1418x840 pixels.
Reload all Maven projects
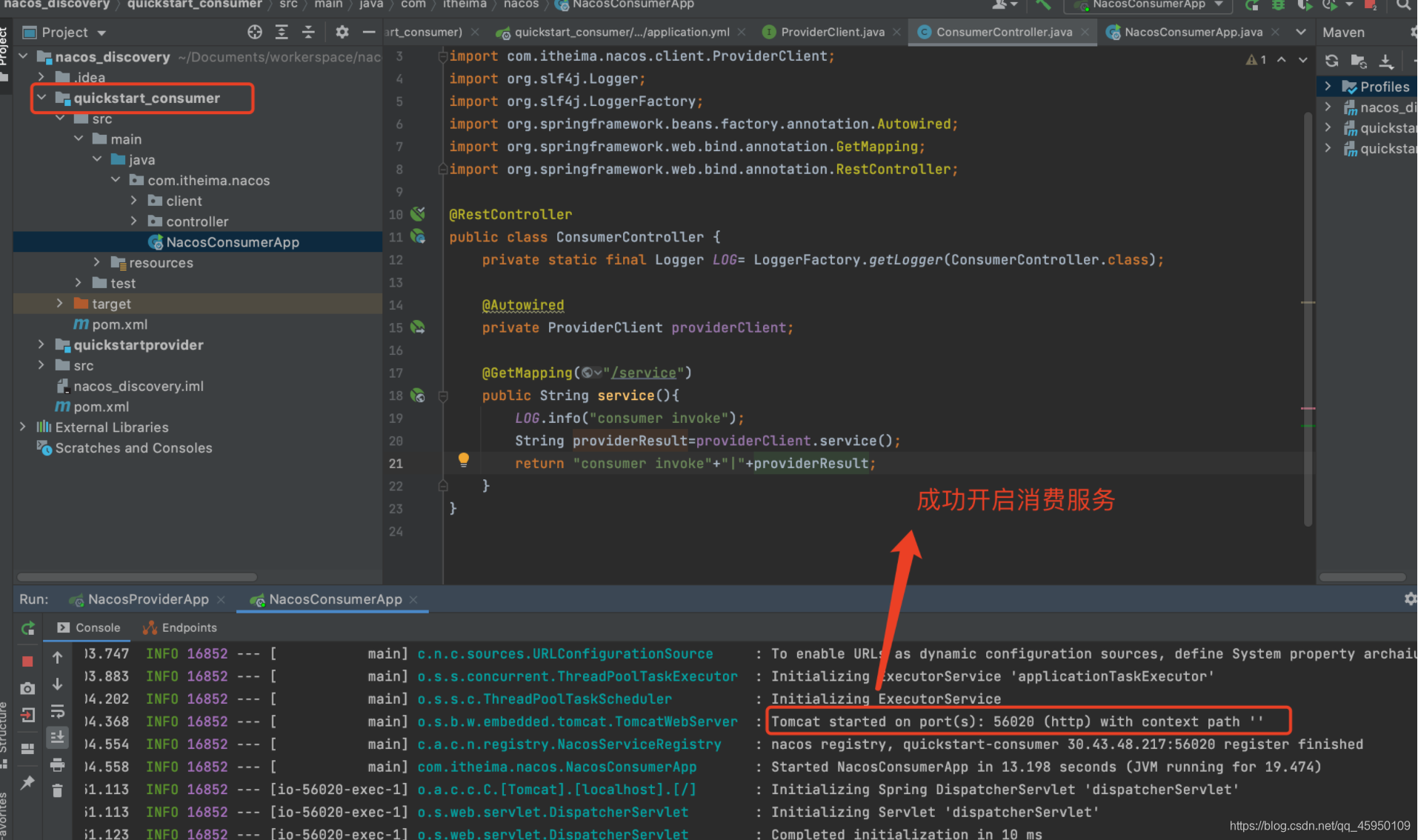pos(1331,61)
